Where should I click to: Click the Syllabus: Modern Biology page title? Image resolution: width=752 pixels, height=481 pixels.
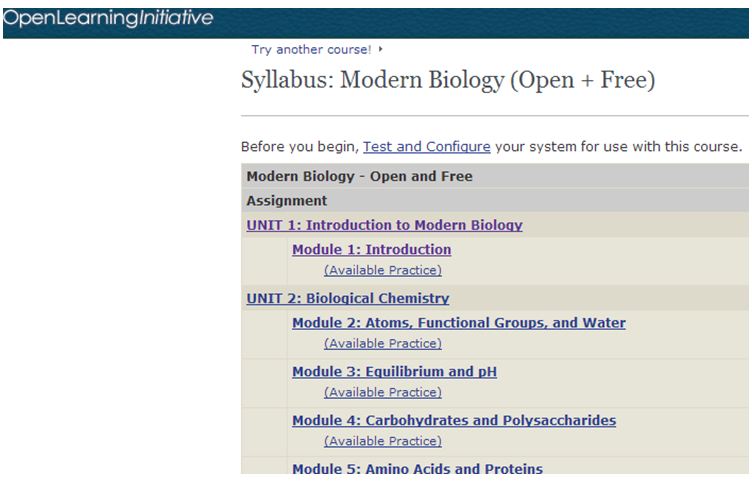tap(448, 80)
